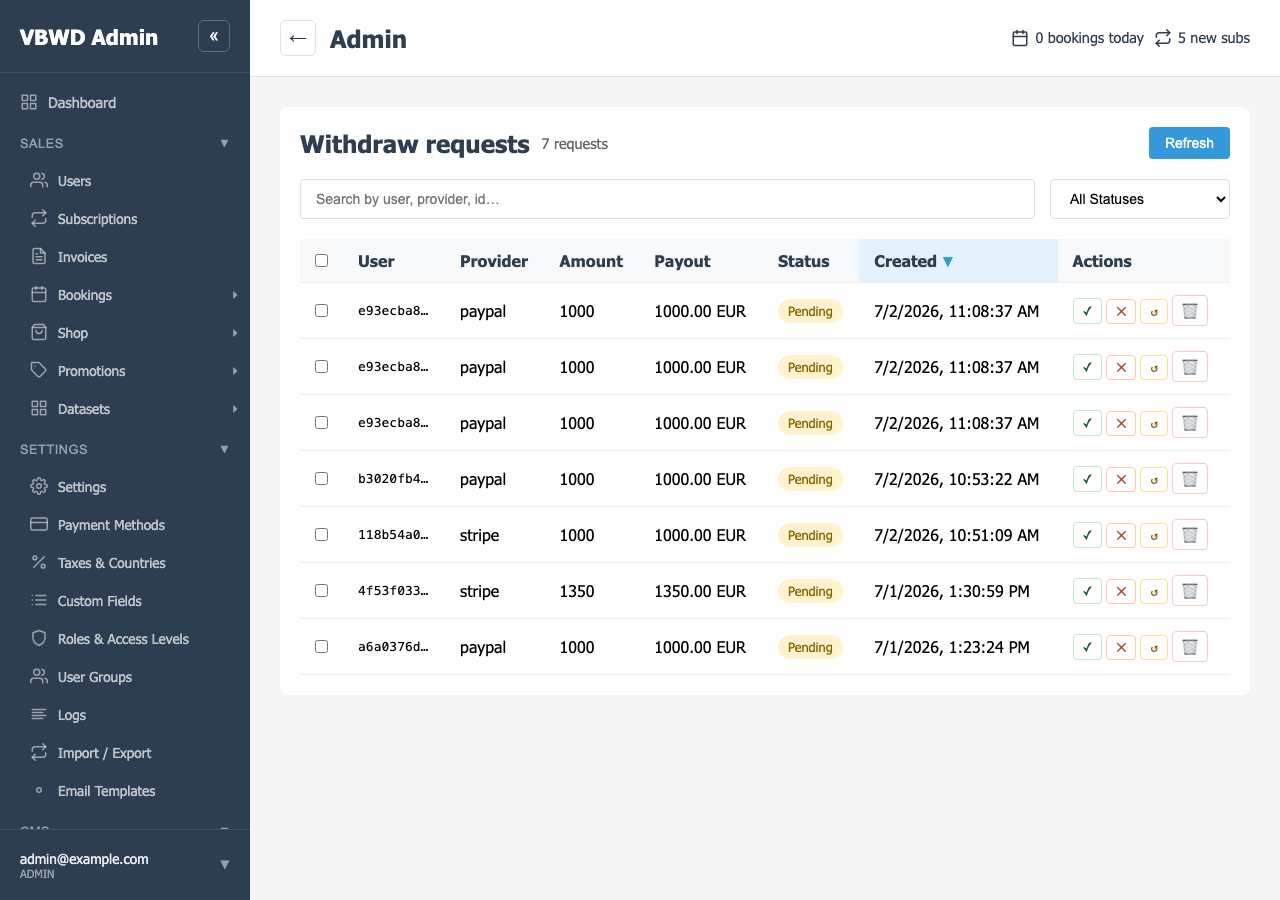
Task: Click the Dashboard grid icon
Action: pyautogui.click(x=29, y=102)
